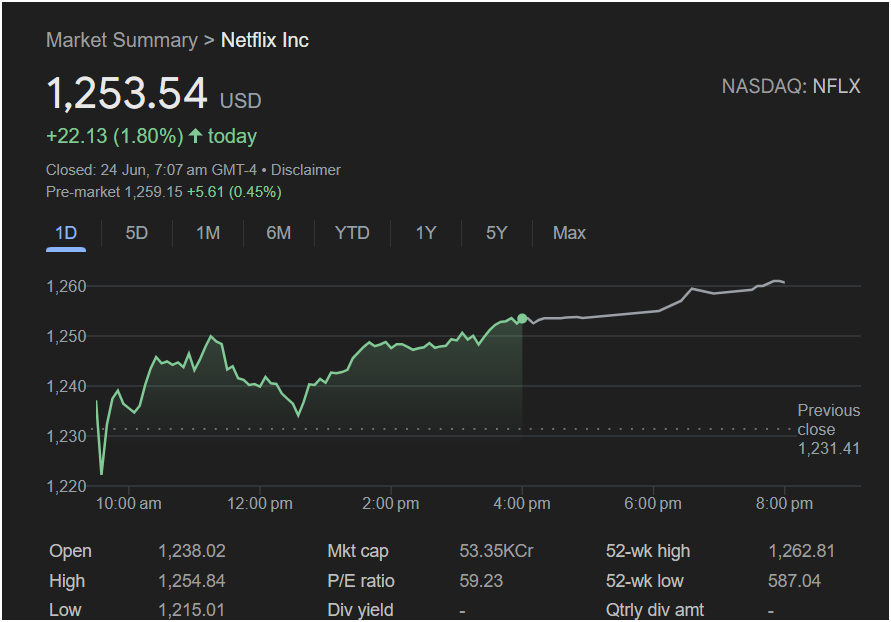Click the +22.13 (1.80%) change value
The image size is (891, 622).
click(115, 136)
